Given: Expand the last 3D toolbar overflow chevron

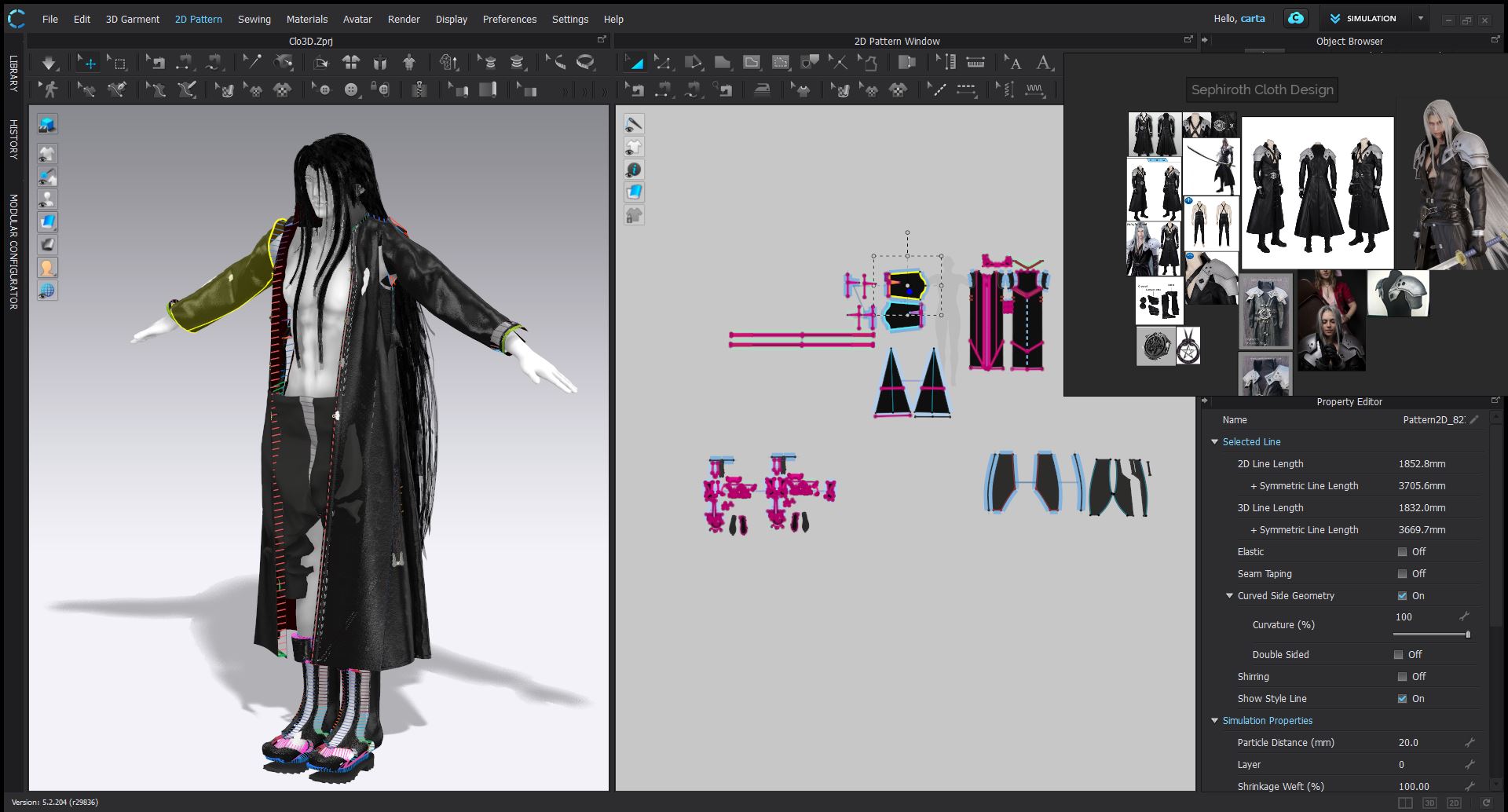Looking at the screenshot, I should [x=603, y=92].
